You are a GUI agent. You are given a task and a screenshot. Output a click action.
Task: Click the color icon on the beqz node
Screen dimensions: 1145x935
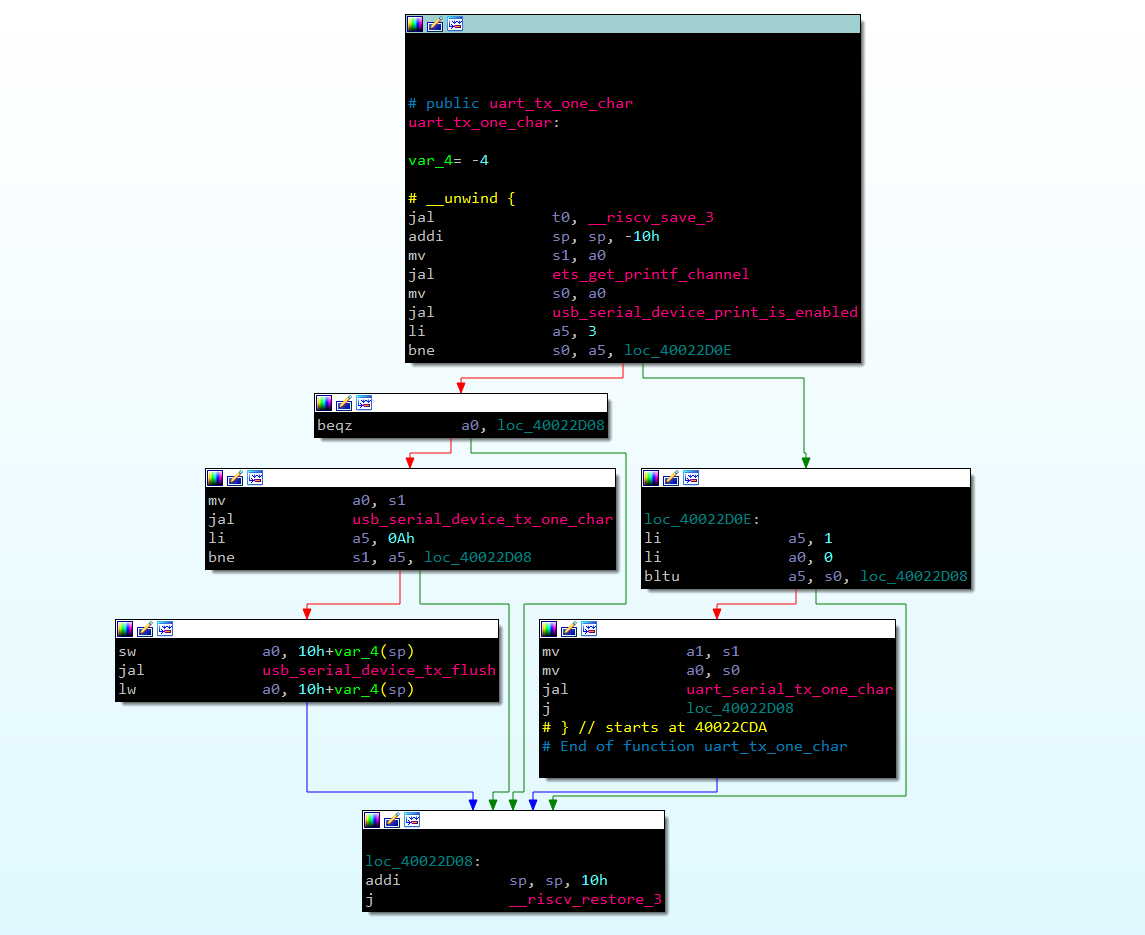[324, 403]
